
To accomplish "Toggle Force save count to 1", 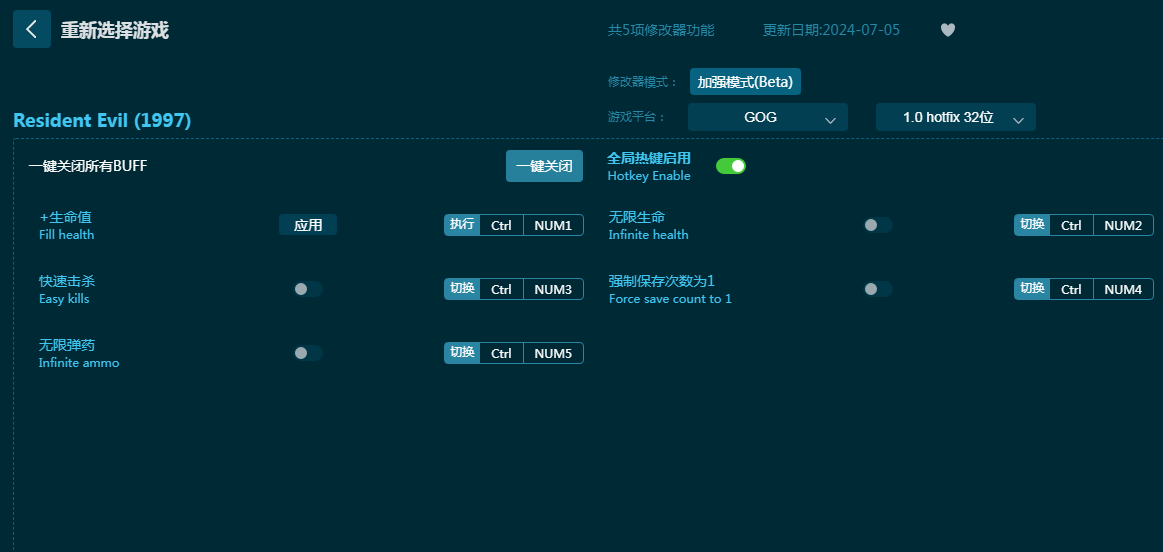I will pos(878,289).
